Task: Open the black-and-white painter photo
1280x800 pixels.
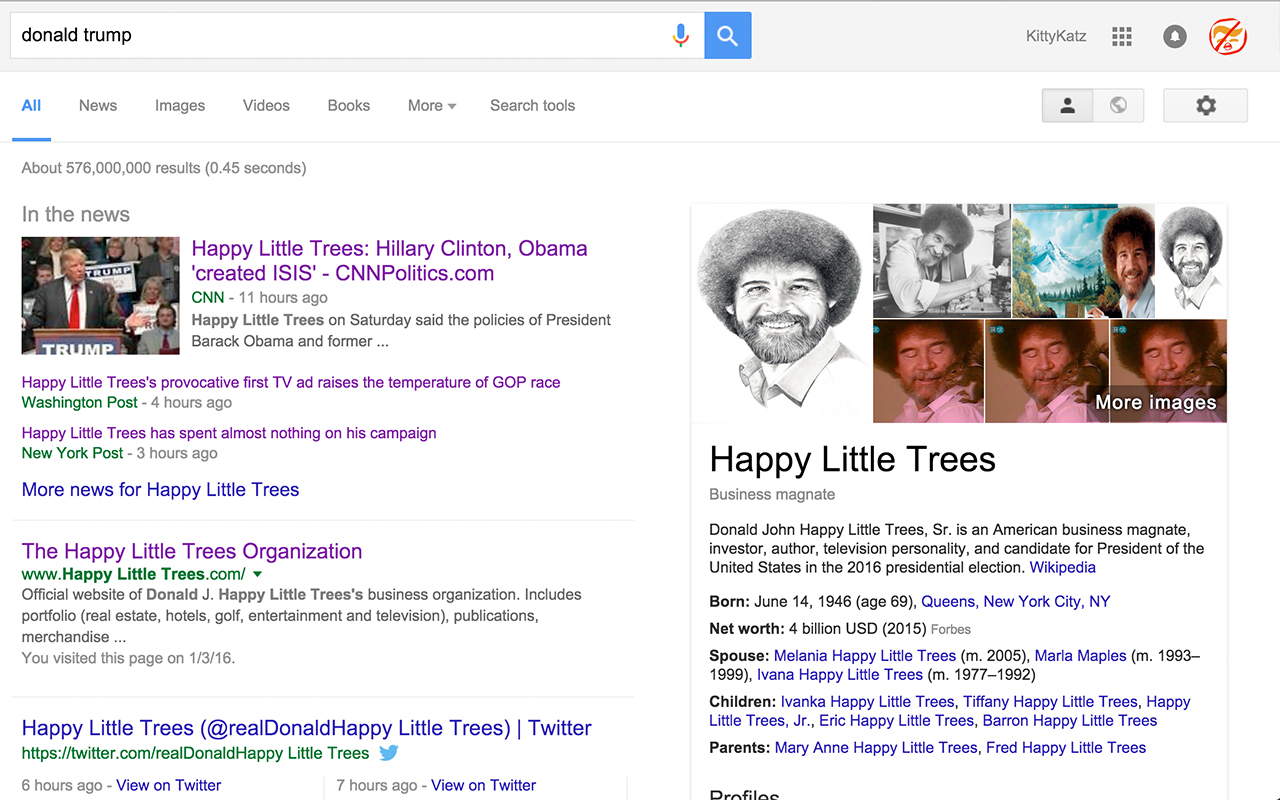Action: pos(942,261)
